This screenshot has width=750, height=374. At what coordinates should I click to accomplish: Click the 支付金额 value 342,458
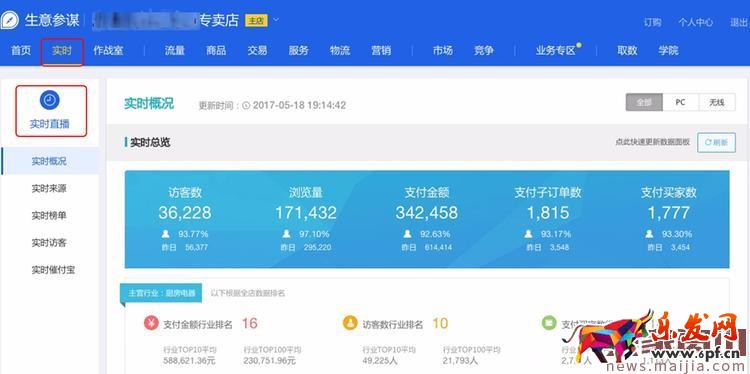pyautogui.click(x=427, y=213)
